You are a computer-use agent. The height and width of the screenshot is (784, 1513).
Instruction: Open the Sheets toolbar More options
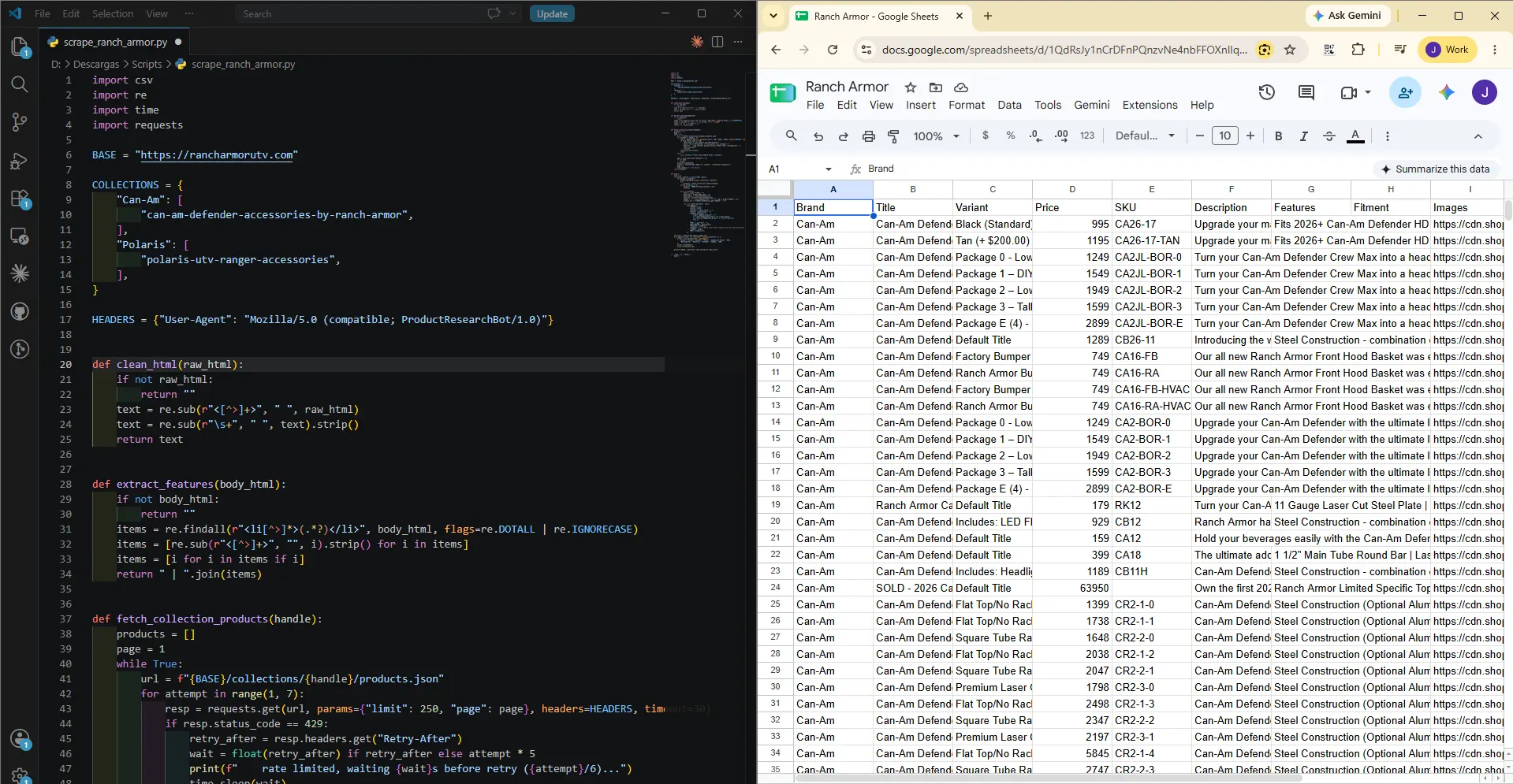(x=1388, y=136)
